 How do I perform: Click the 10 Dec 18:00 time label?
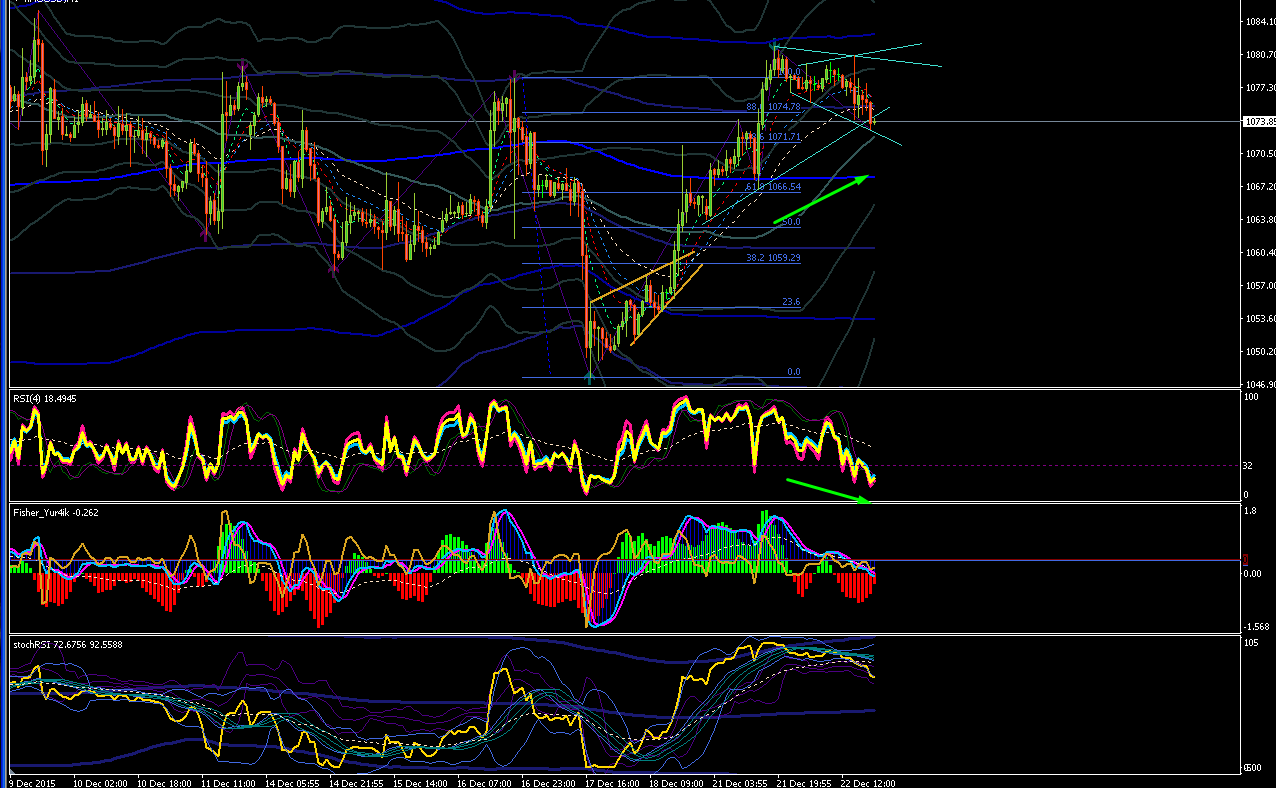pos(164,783)
